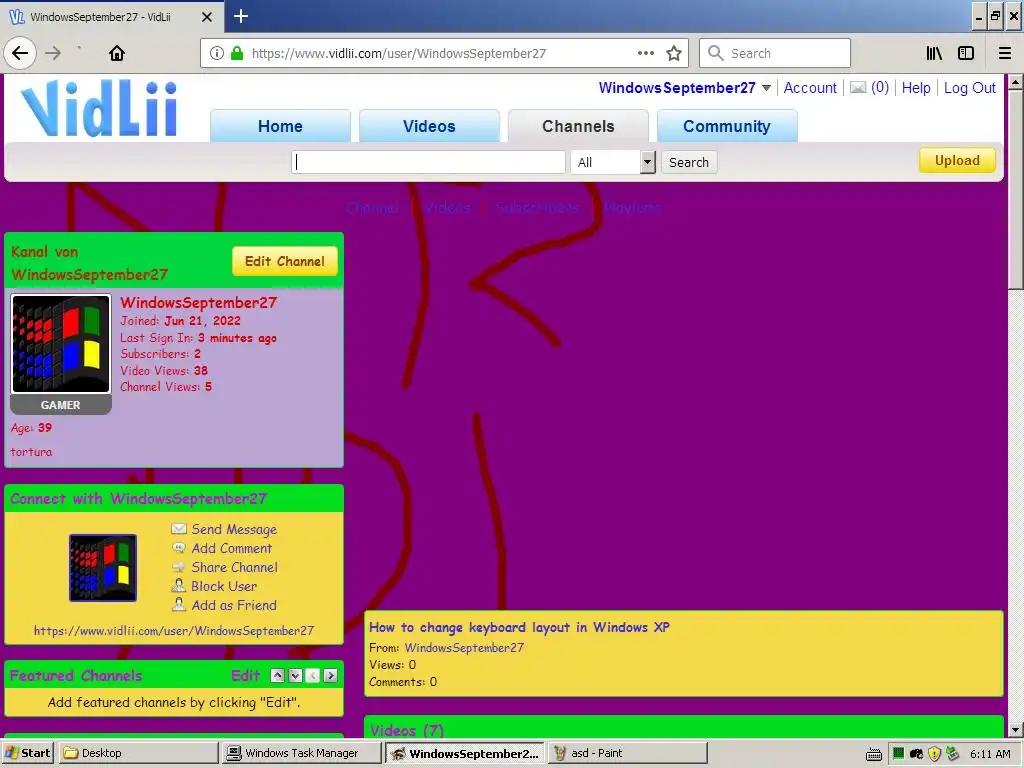The height and width of the screenshot is (768, 1024).
Task: Show site information icon in address bar
Action: [217, 54]
